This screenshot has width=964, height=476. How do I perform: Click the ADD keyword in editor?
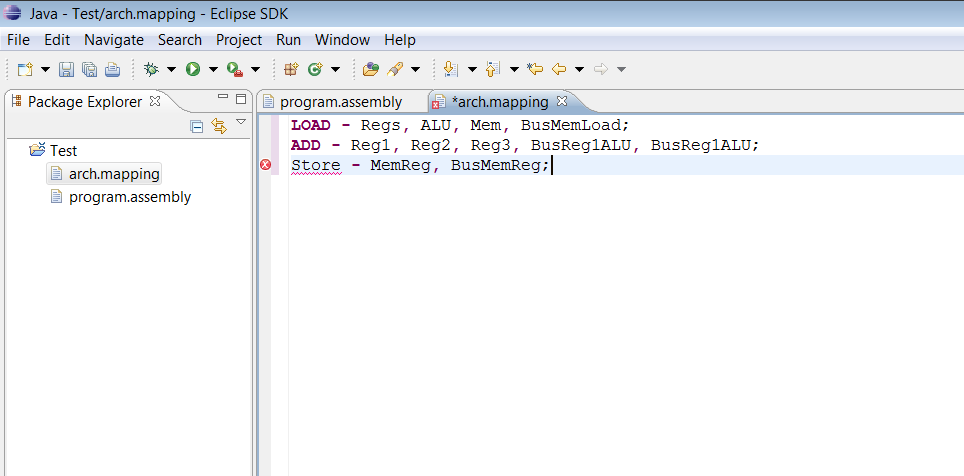tap(306, 146)
